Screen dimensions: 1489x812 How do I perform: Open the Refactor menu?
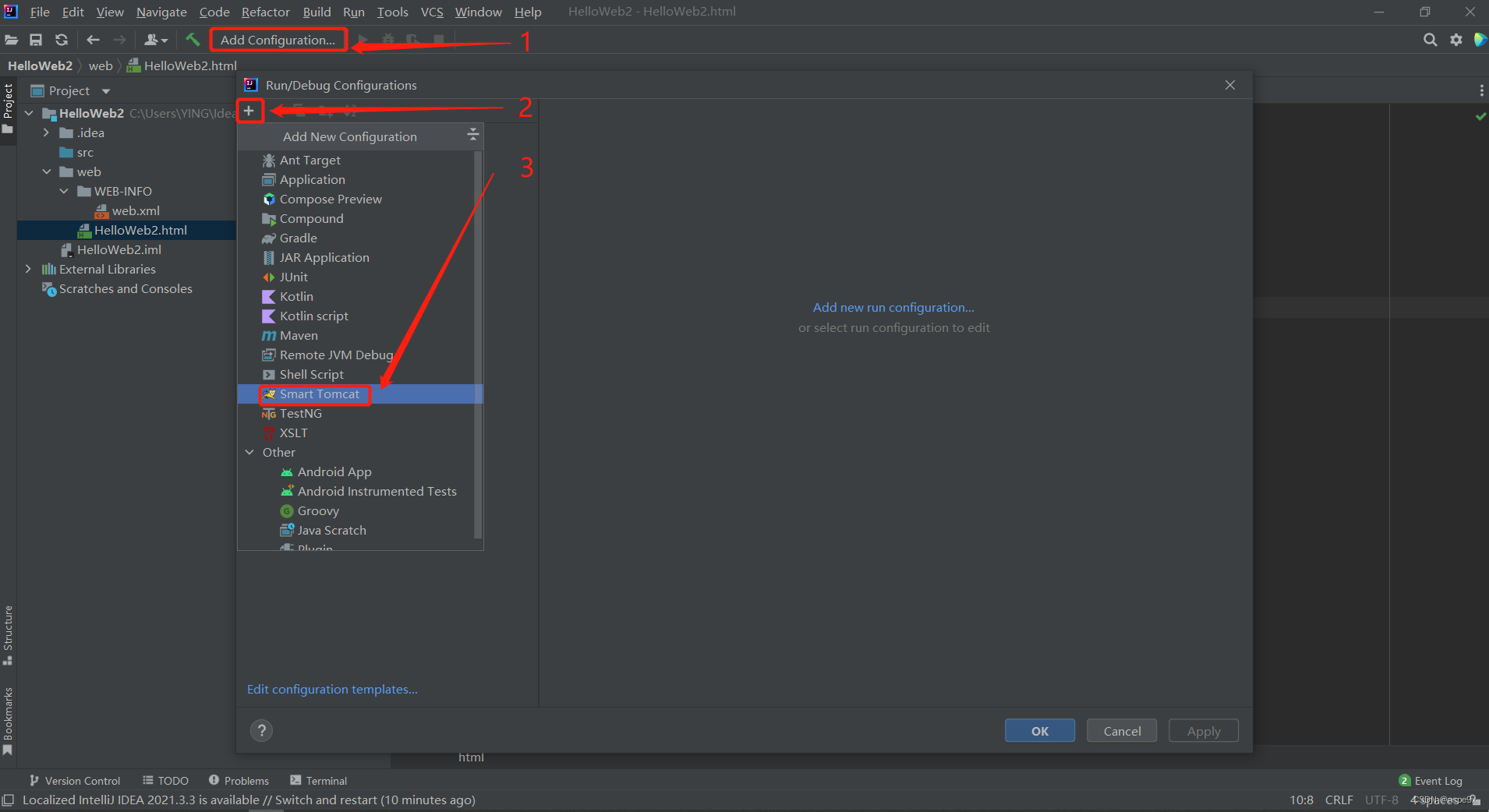265,12
